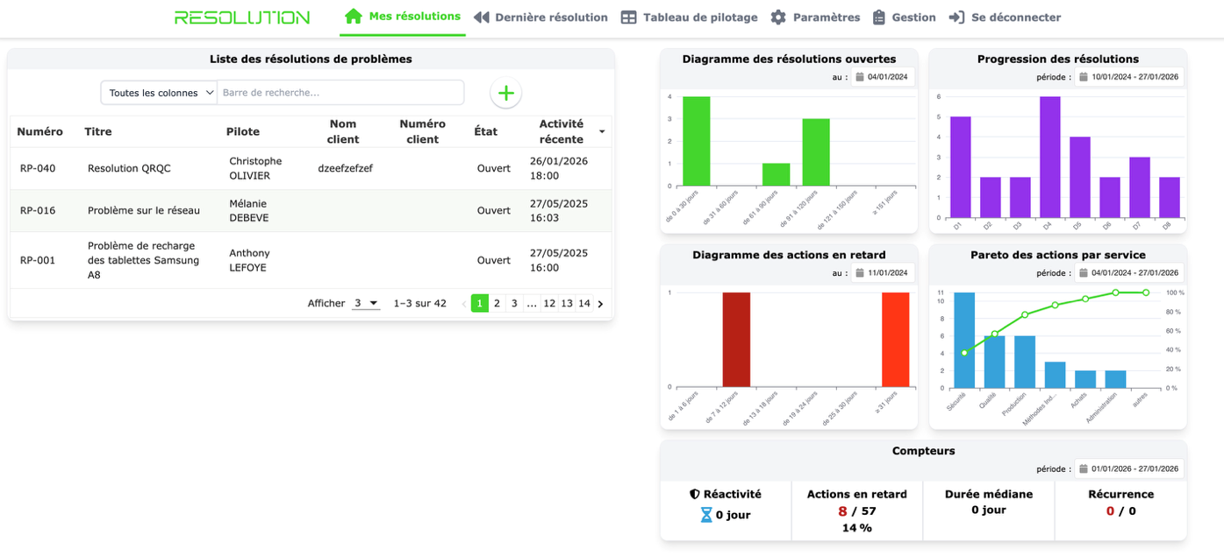Click the gear icon beside Paramètres
Image resolution: width=1224 pixels, height=556 pixels.
(778, 17)
